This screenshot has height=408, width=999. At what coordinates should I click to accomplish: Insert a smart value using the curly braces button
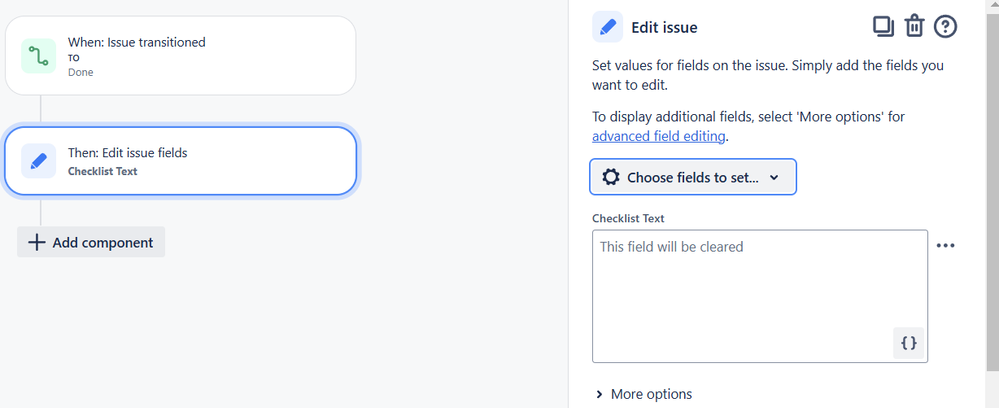tap(908, 342)
